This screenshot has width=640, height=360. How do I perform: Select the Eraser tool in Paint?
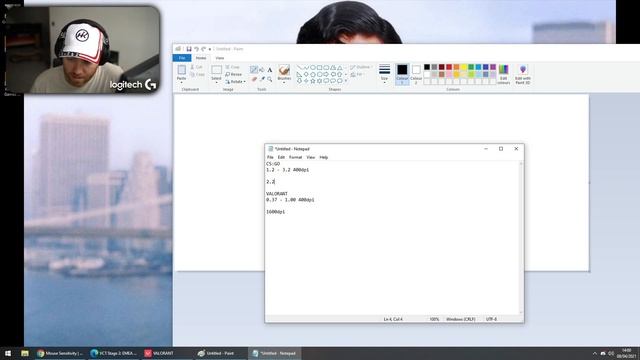click(x=254, y=79)
